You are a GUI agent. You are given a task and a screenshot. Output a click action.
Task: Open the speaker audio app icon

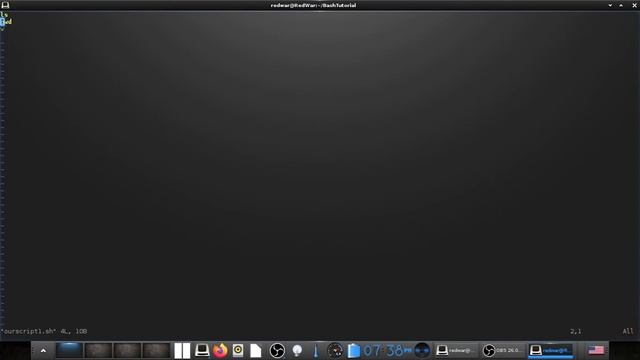click(x=238, y=351)
